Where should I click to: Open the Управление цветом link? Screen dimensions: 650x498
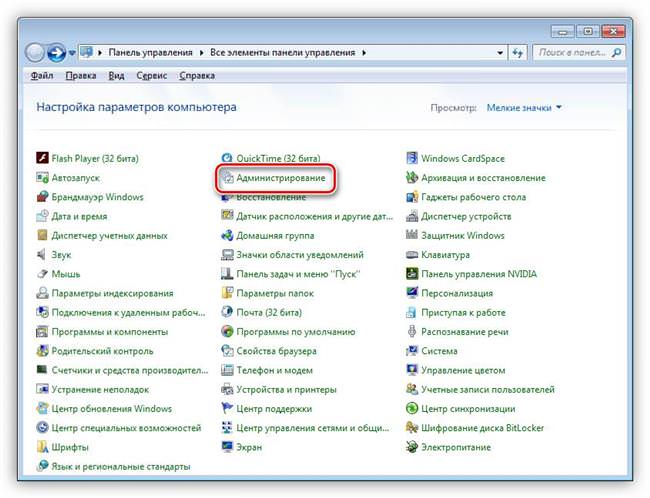463,370
